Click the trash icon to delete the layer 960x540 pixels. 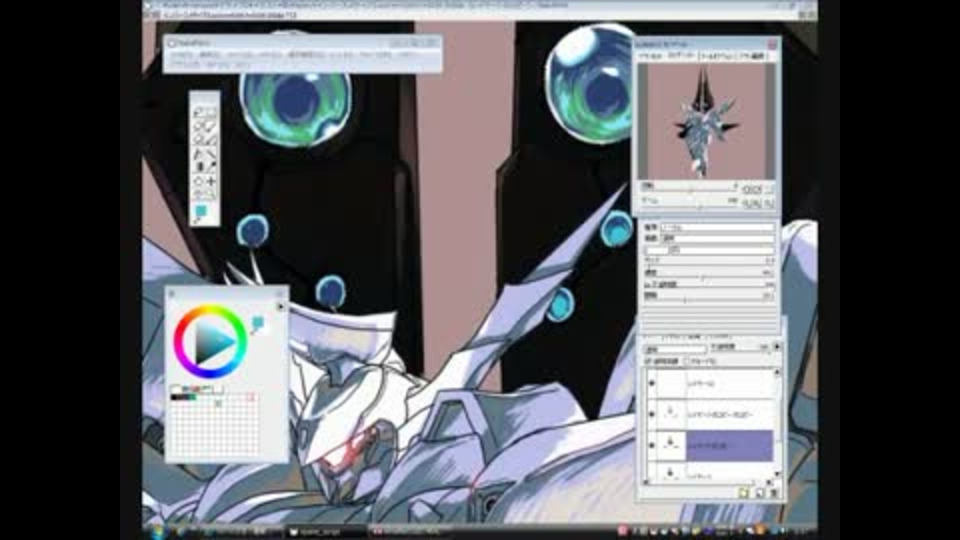[774, 493]
